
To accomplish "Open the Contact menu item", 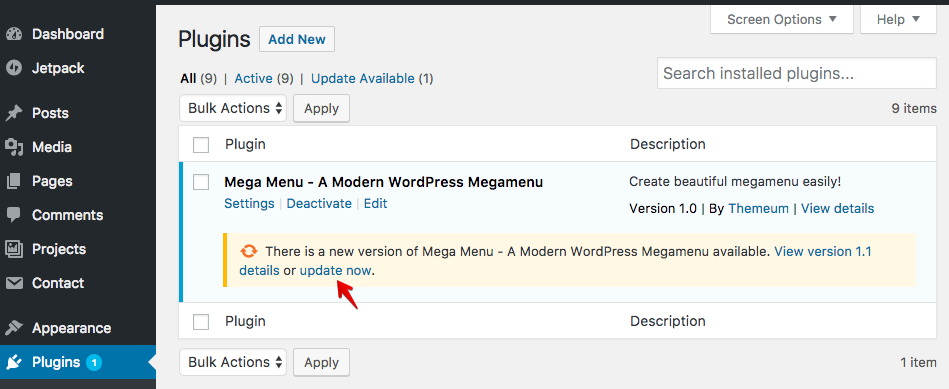I will (77, 283).
